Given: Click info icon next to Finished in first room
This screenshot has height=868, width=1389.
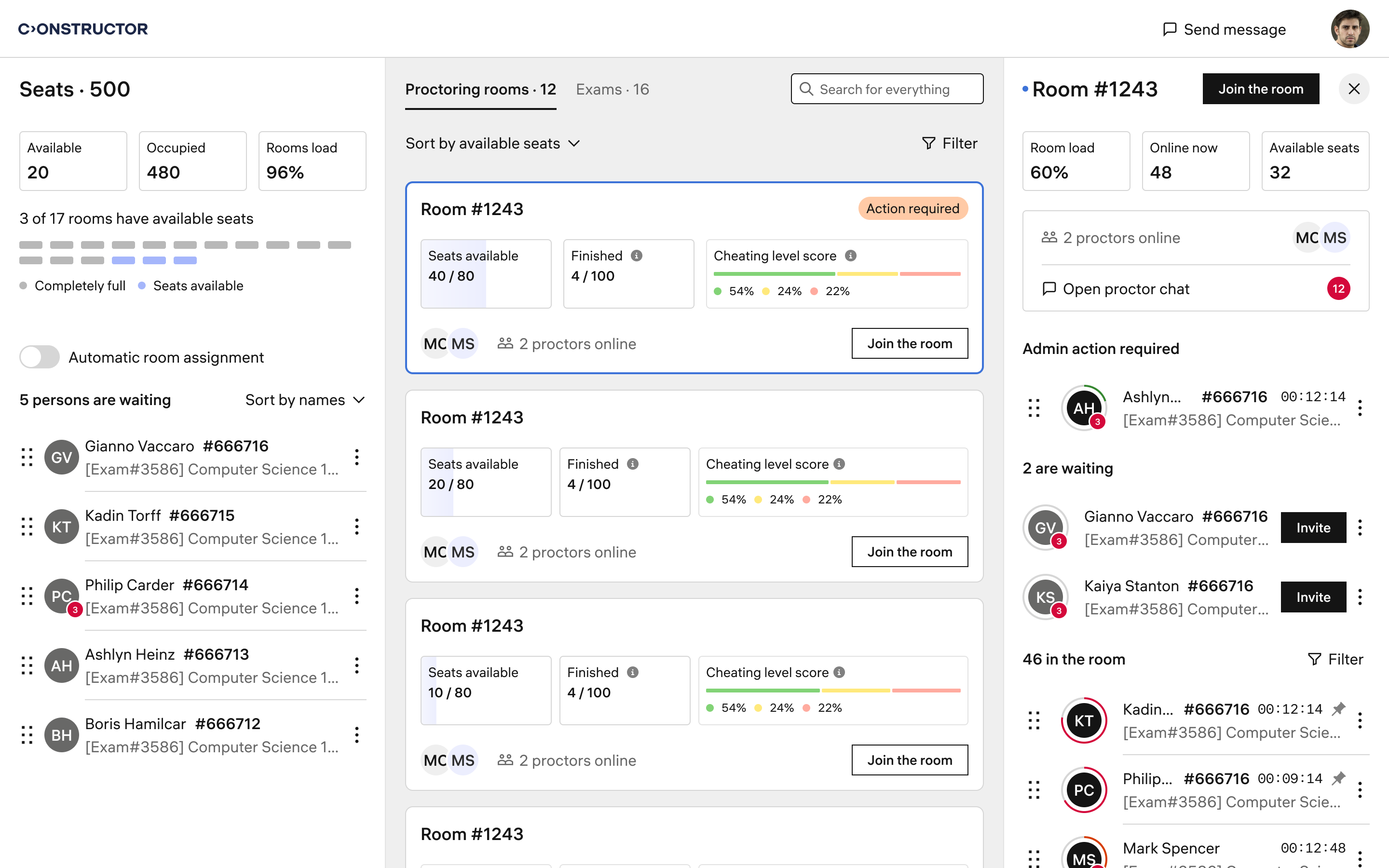Looking at the screenshot, I should (x=637, y=256).
